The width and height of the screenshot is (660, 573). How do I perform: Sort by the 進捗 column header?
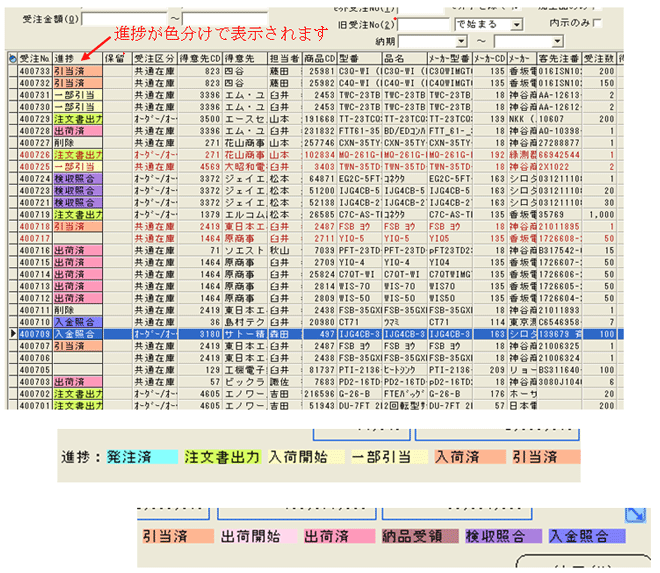coord(70,59)
